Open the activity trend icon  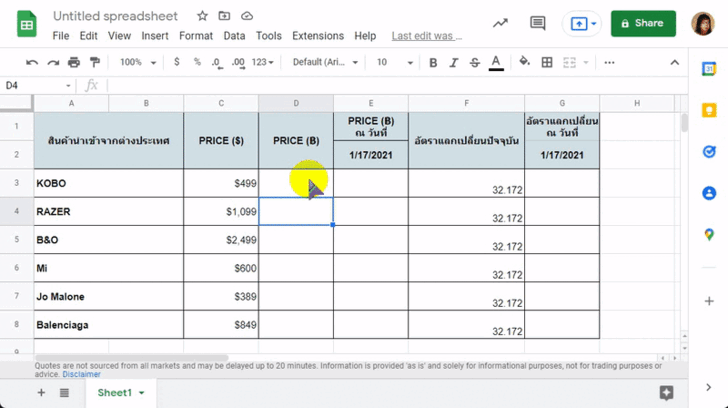tap(500, 23)
